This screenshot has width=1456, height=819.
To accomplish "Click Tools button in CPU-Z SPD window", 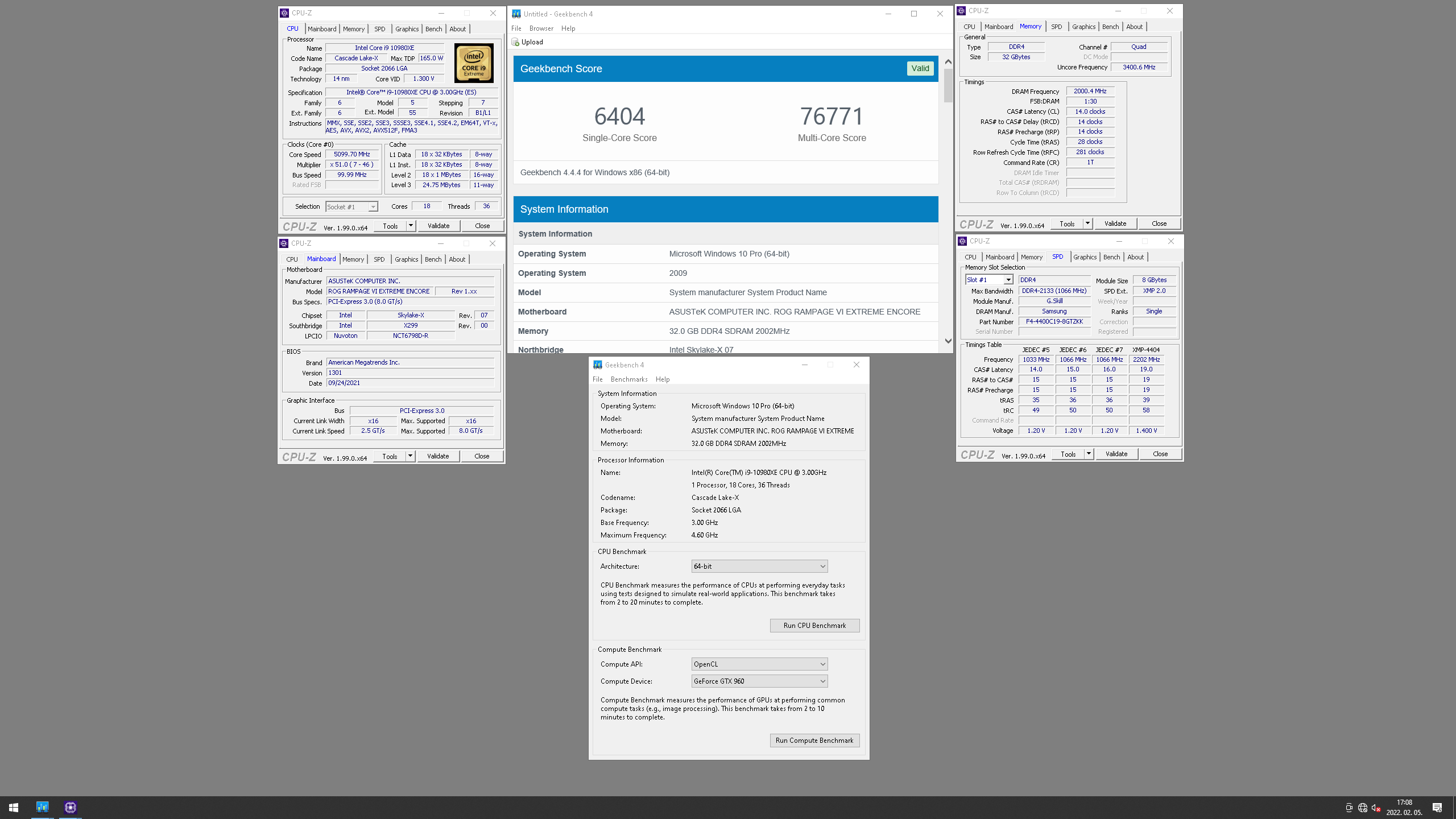I will click(1068, 454).
